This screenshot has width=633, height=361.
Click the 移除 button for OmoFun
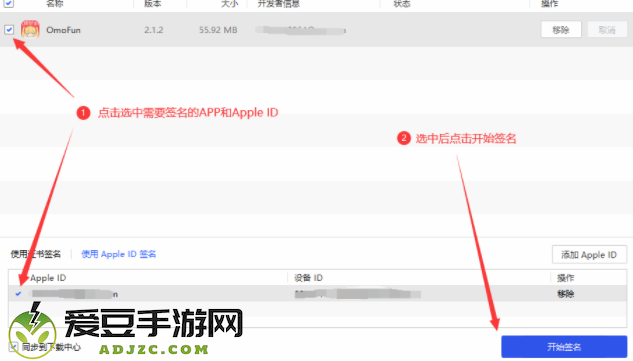click(561, 29)
